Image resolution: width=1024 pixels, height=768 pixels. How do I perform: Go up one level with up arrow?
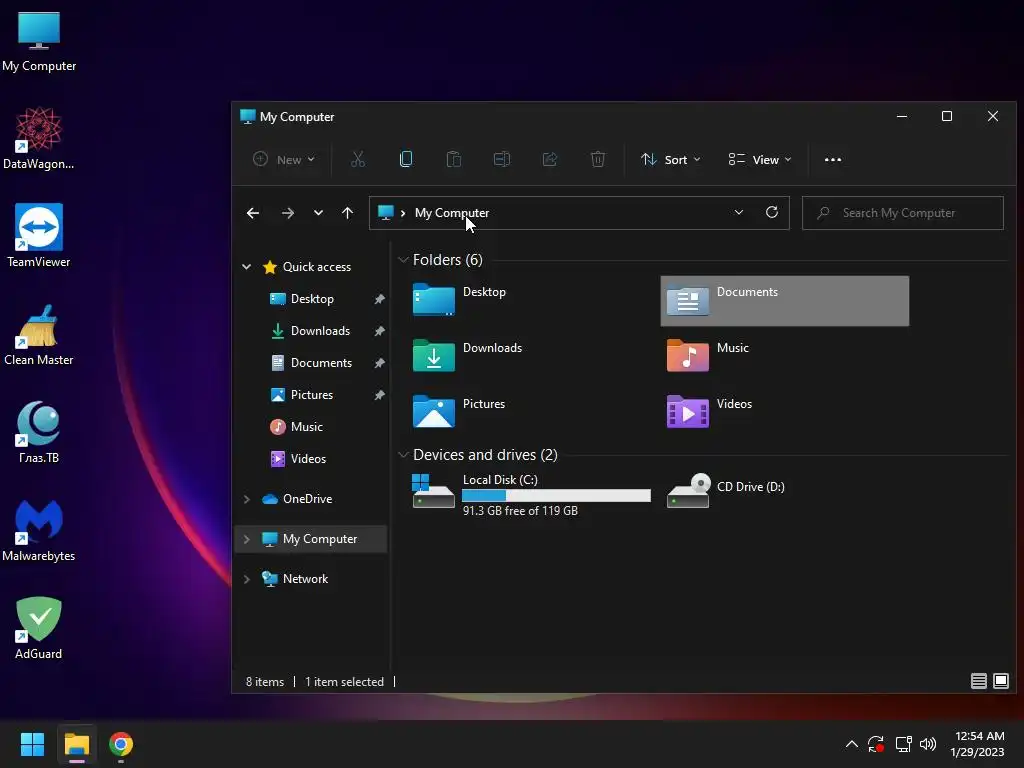coord(347,213)
